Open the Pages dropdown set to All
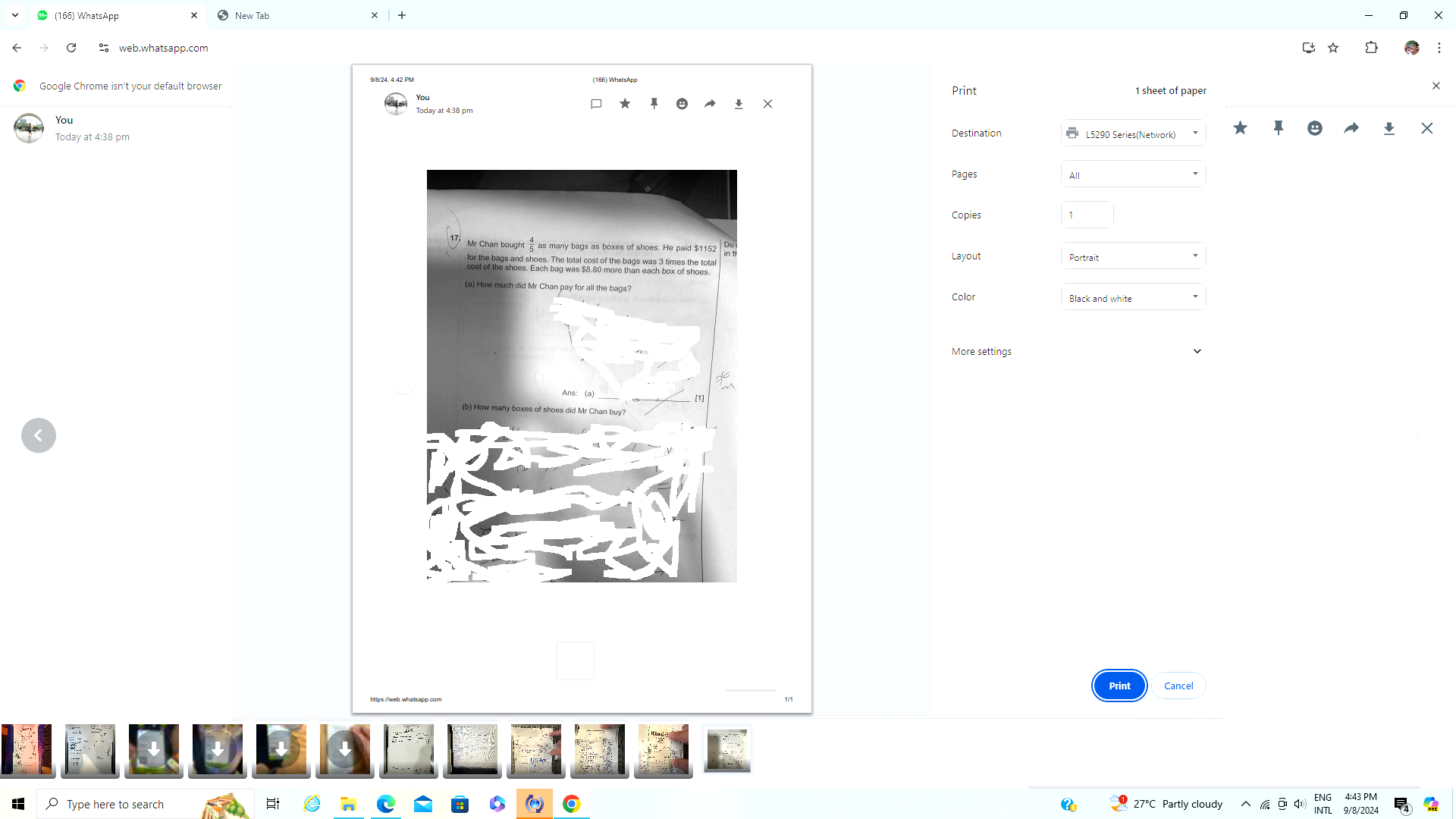Viewport: 1456px width, 819px height. pos(1133,174)
